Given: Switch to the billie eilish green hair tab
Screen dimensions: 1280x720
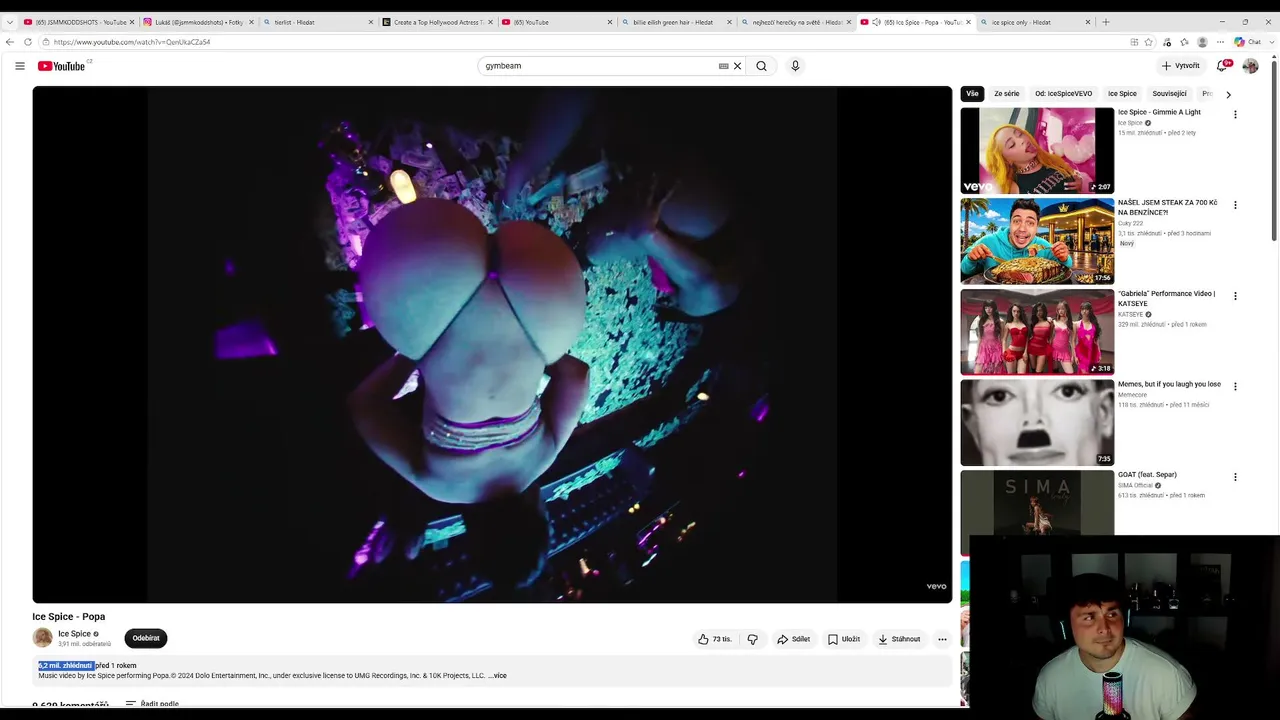Looking at the screenshot, I should (676, 22).
